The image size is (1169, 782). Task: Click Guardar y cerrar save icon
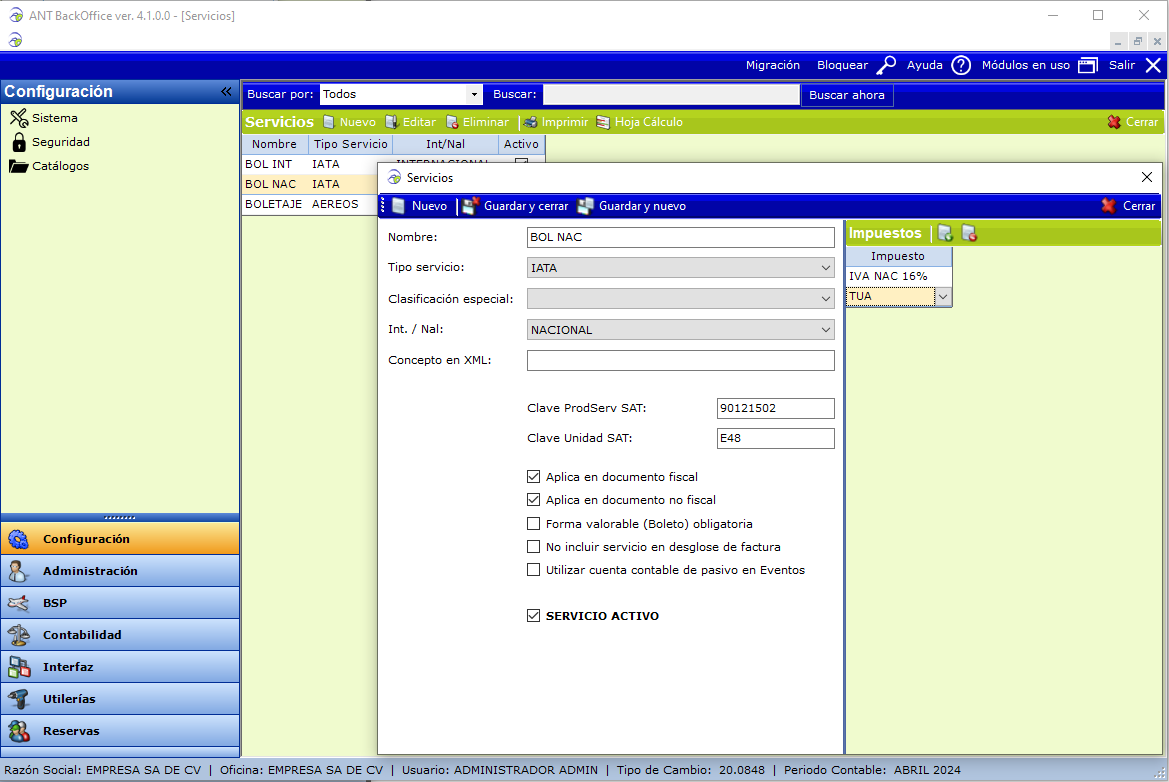[x=470, y=206]
